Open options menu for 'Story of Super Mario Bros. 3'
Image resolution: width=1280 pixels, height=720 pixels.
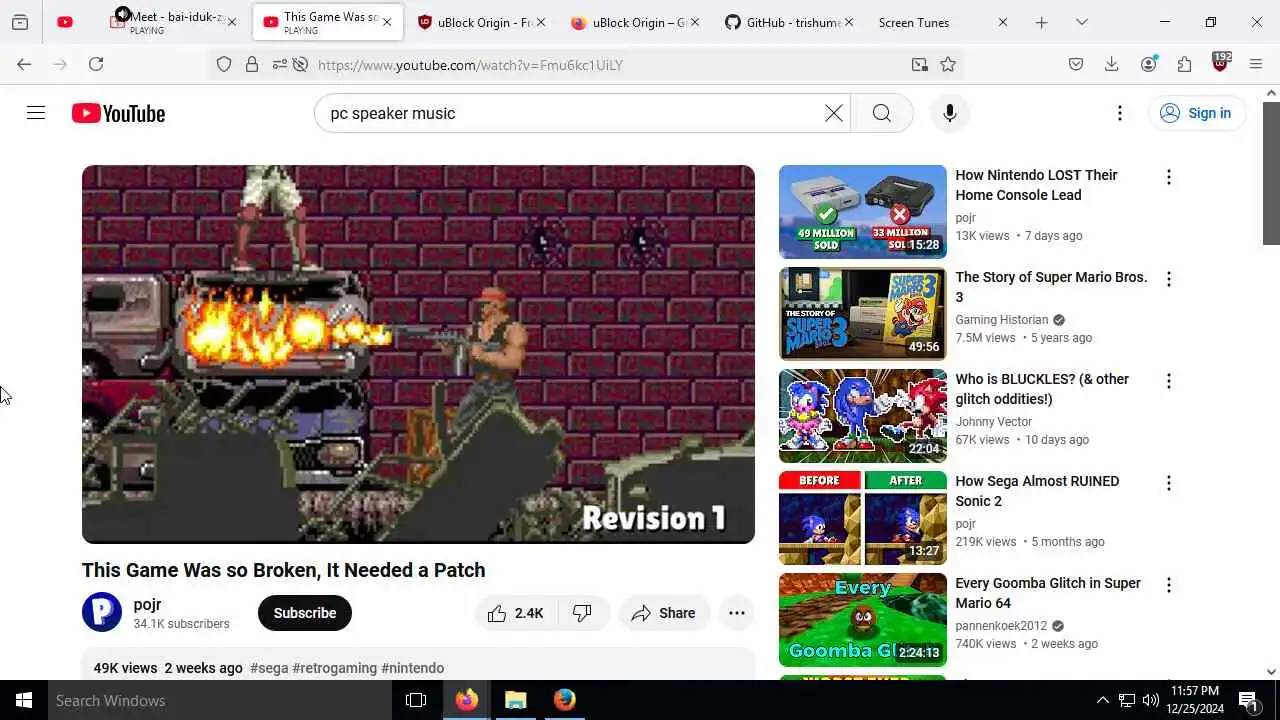[x=1168, y=279]
